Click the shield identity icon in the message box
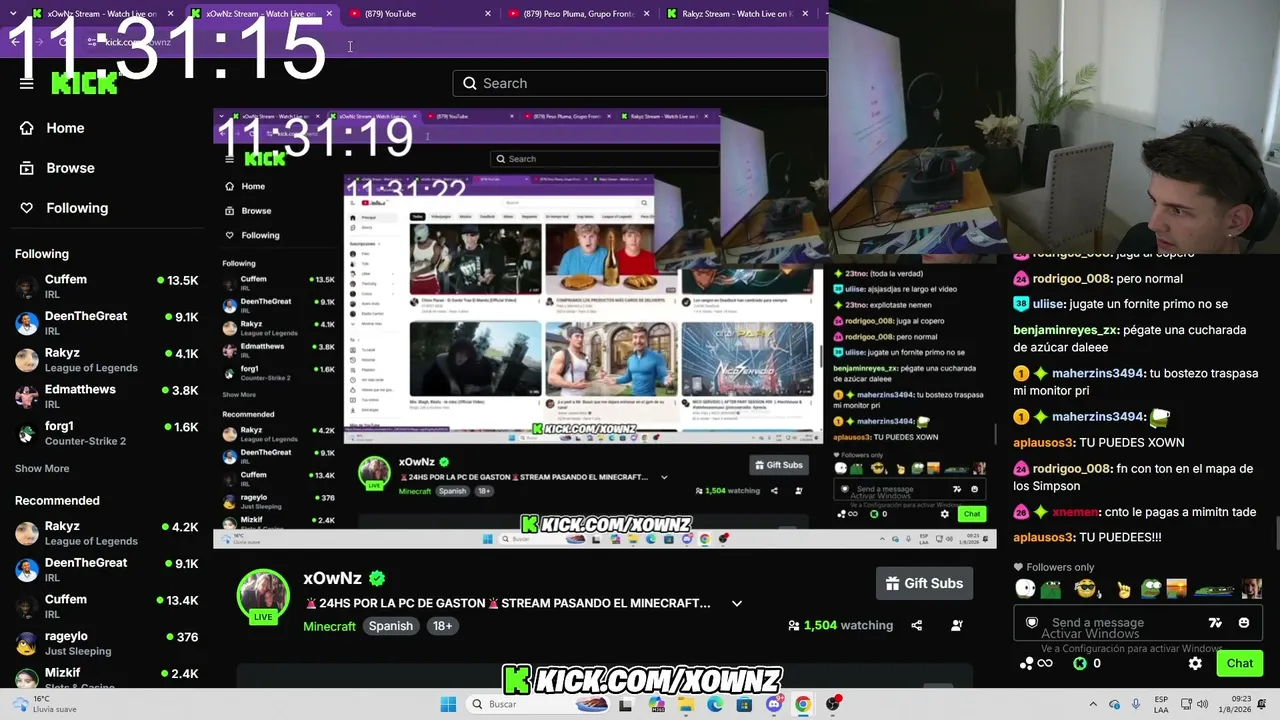This screenshot has height=720, width=1280. [x=1032, y=622]
